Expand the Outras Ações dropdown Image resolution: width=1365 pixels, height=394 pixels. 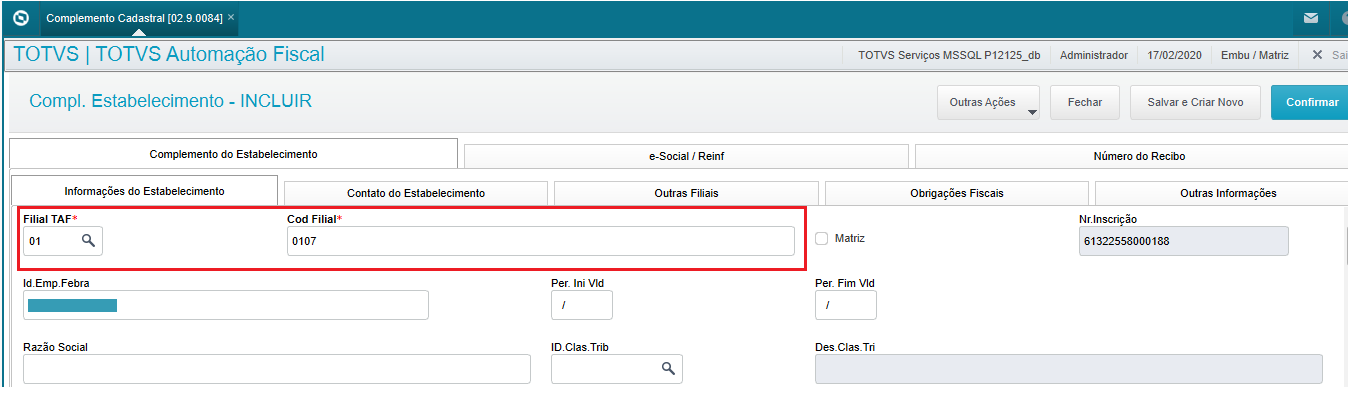click(x=988, y=102)
